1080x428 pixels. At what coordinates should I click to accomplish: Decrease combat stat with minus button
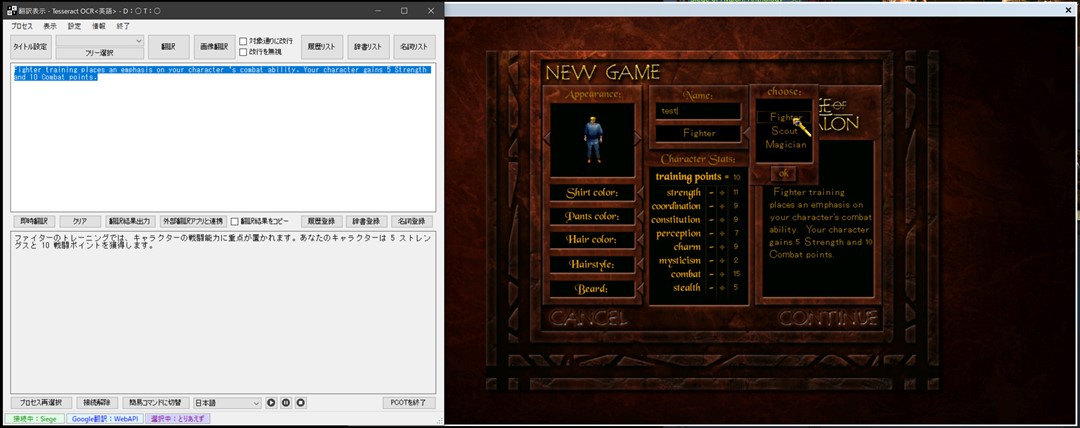click(711, 273)
